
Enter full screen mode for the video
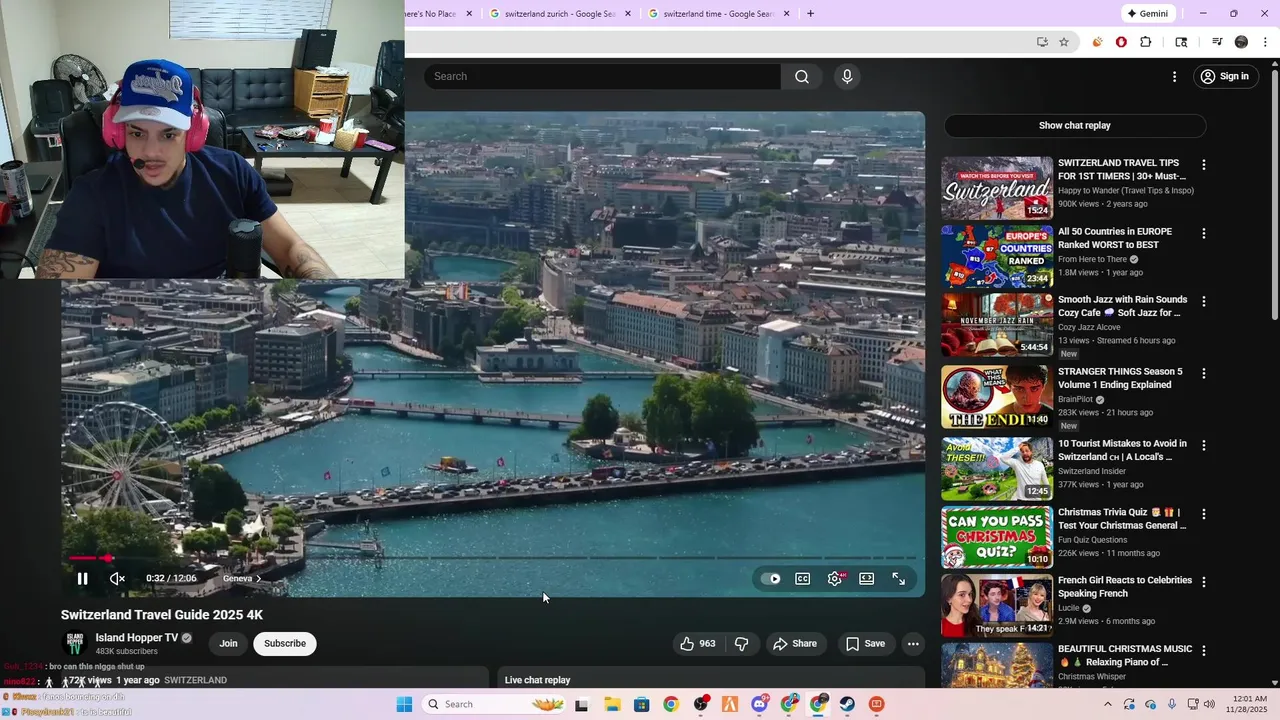899,578
